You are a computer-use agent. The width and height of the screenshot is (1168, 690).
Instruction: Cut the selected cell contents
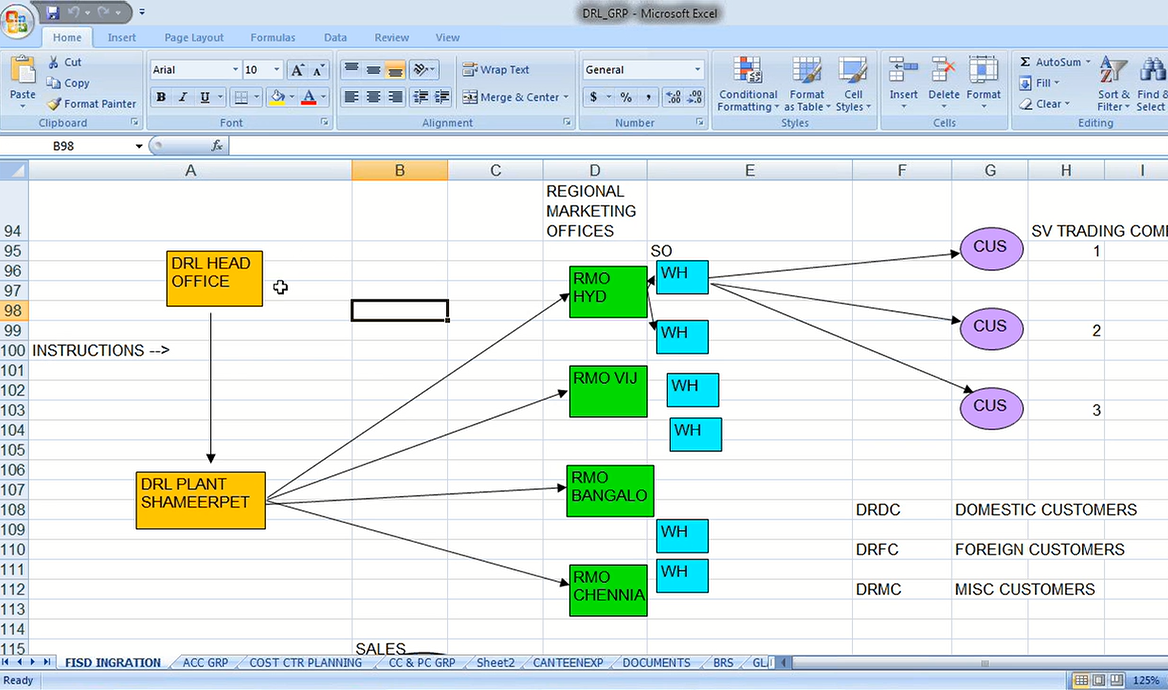pos(65,62)
